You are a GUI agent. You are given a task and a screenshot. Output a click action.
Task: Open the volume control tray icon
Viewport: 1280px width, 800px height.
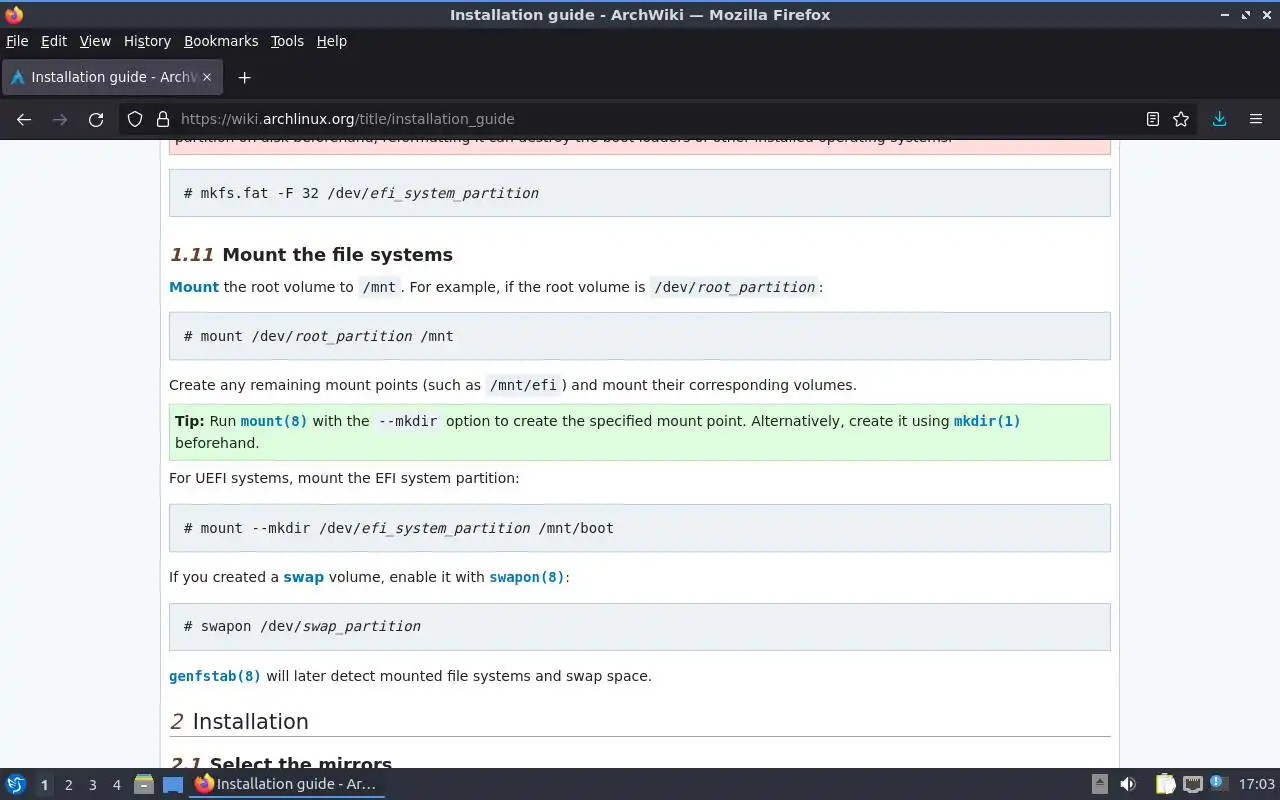(1128, 784)
